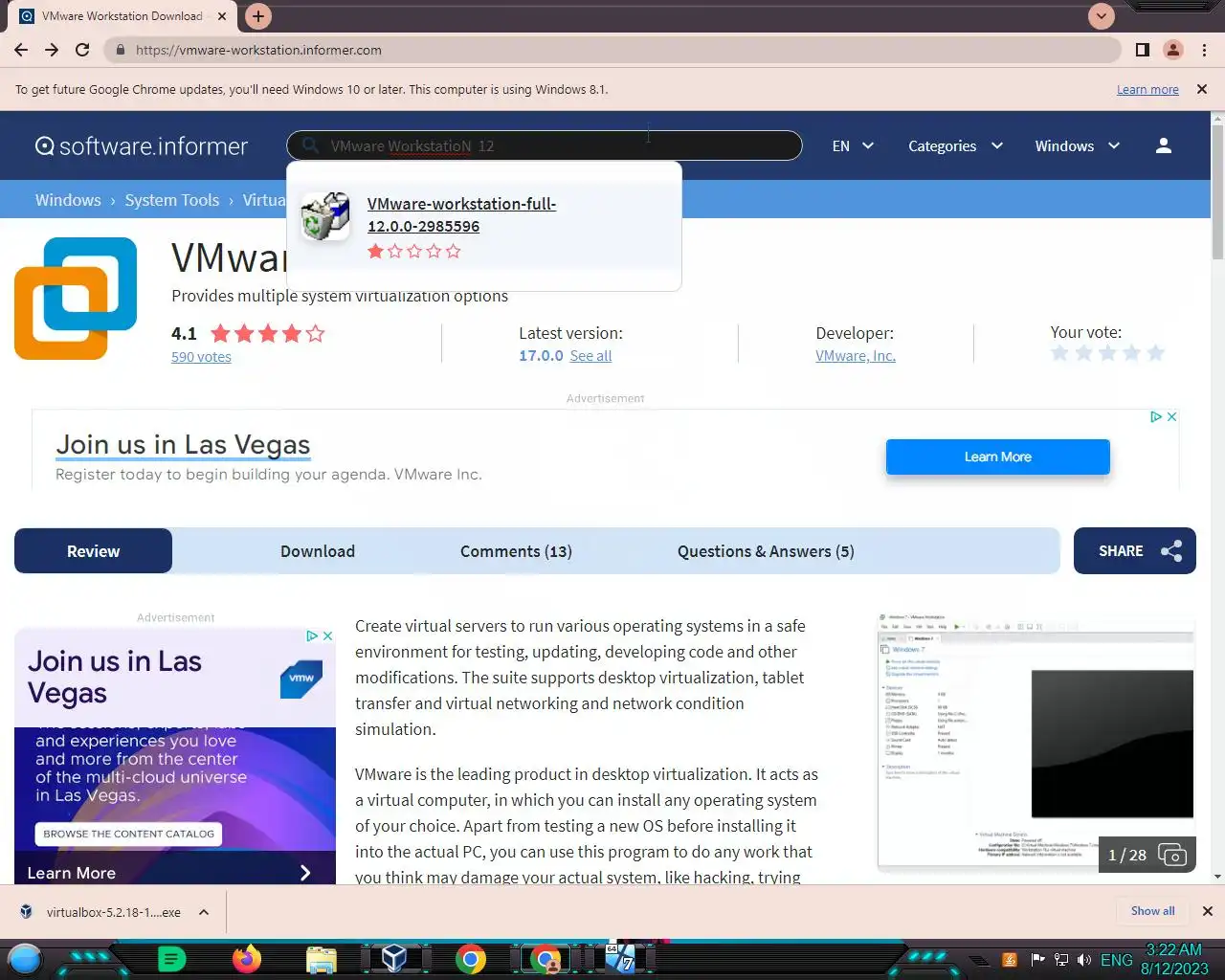
Task: Open a new browser tab
Action: (258, 16)
